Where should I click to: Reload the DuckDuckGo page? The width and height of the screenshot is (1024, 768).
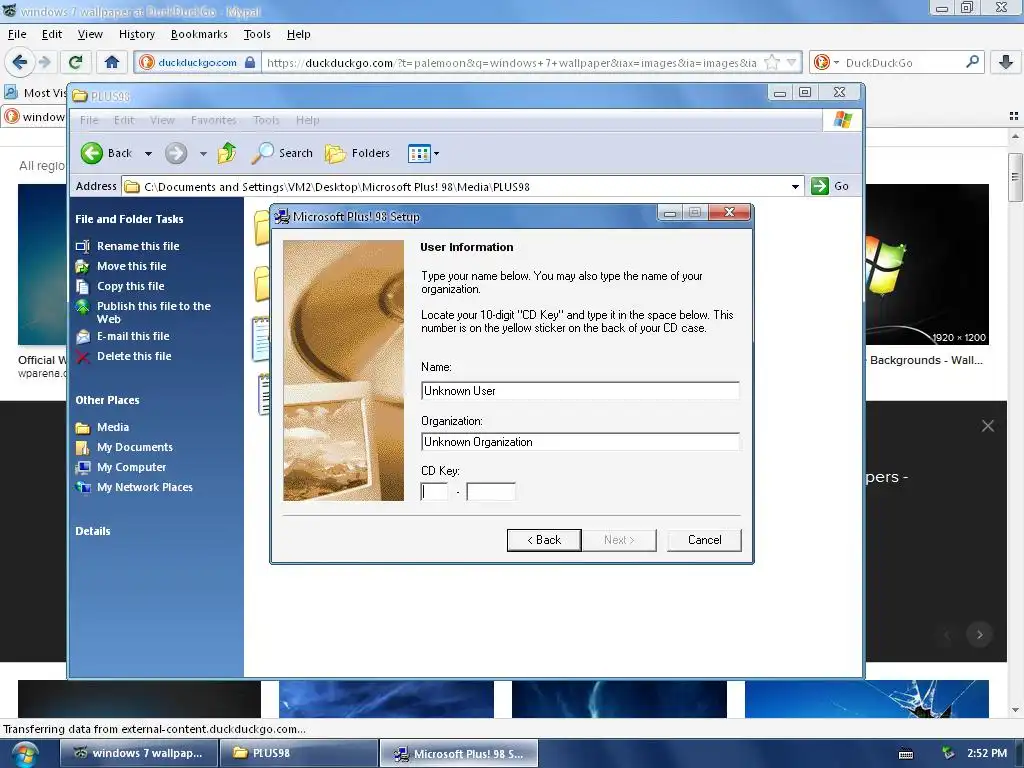(75, 62)
